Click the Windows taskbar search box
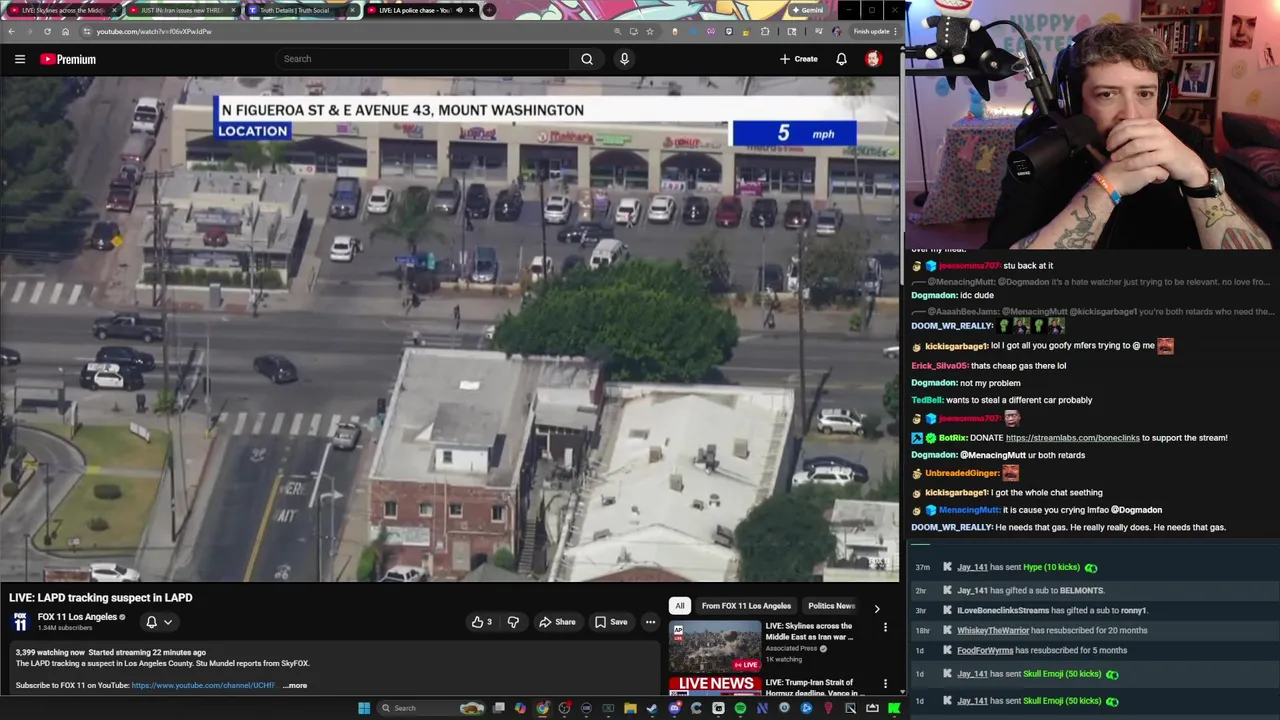1280x720 pixels. pos(432,708)
